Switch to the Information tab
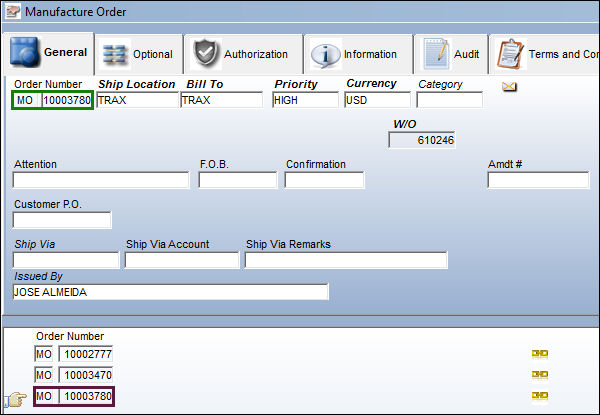 coord(359,54)
